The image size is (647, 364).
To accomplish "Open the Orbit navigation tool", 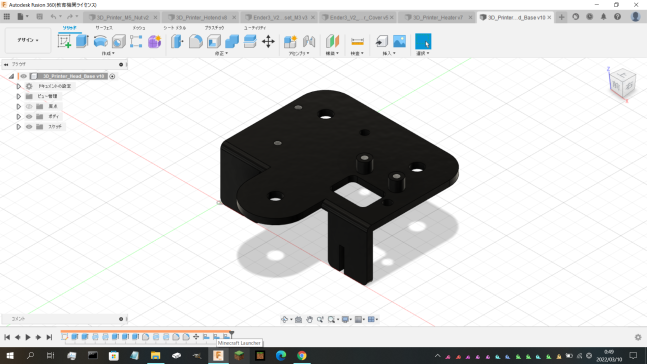I will point(284,319).
